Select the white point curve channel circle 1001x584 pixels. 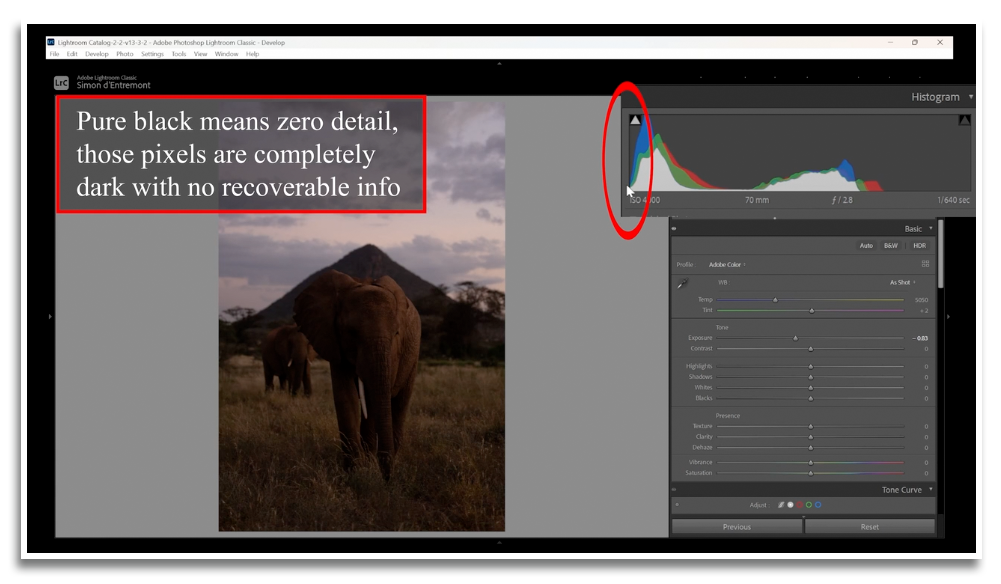[x=790, y=505]
